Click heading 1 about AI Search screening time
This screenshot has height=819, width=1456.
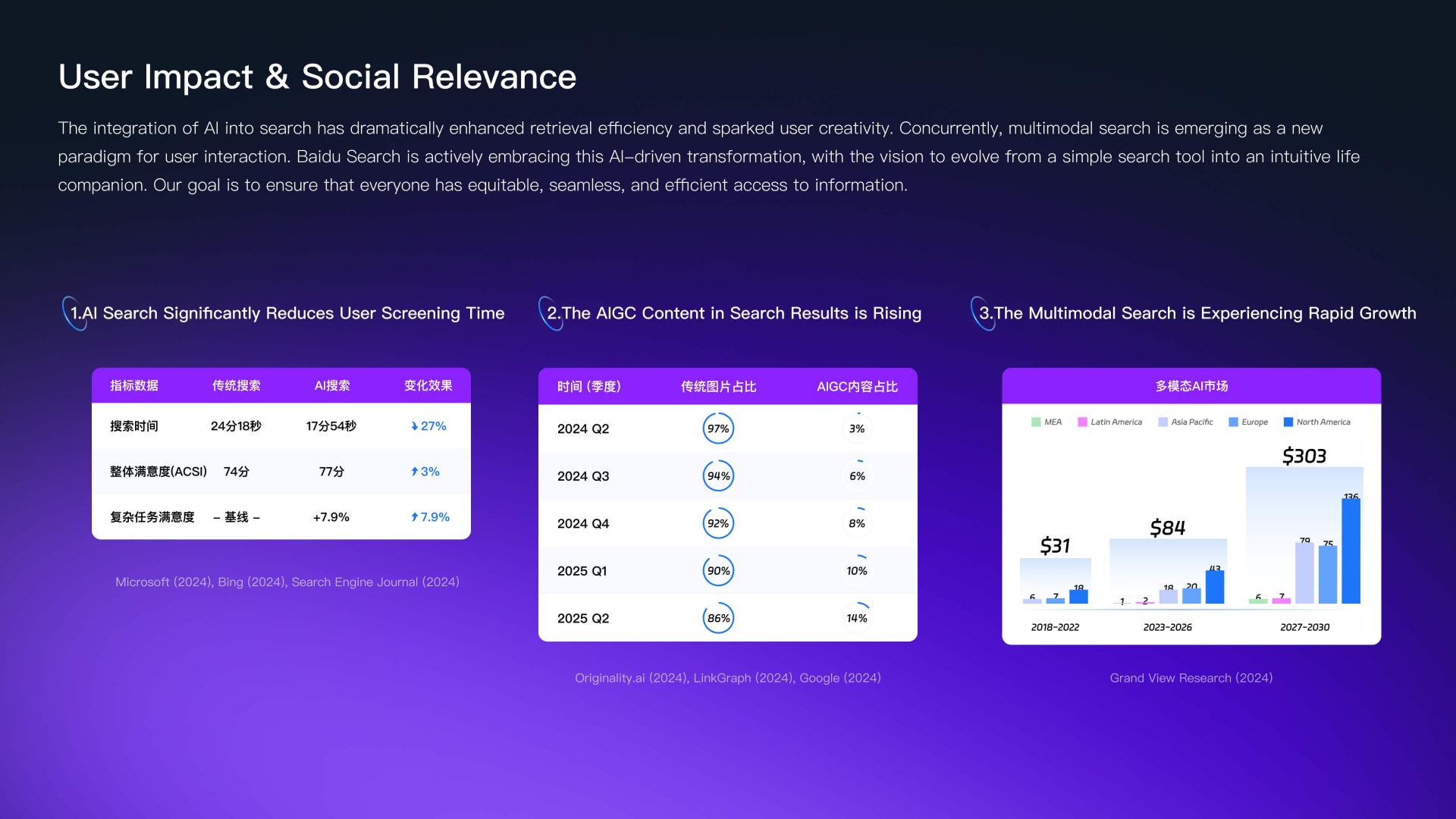[287, 313]
